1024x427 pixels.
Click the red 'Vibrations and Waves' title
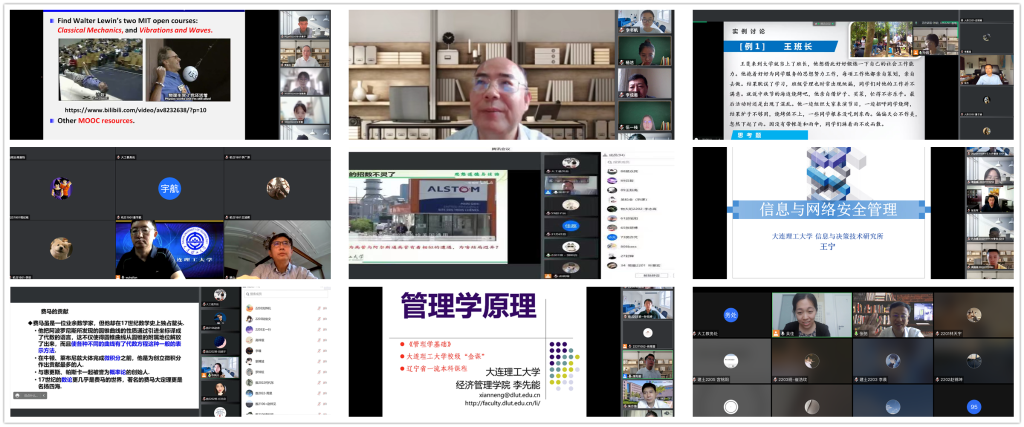(x=175, y=30)
